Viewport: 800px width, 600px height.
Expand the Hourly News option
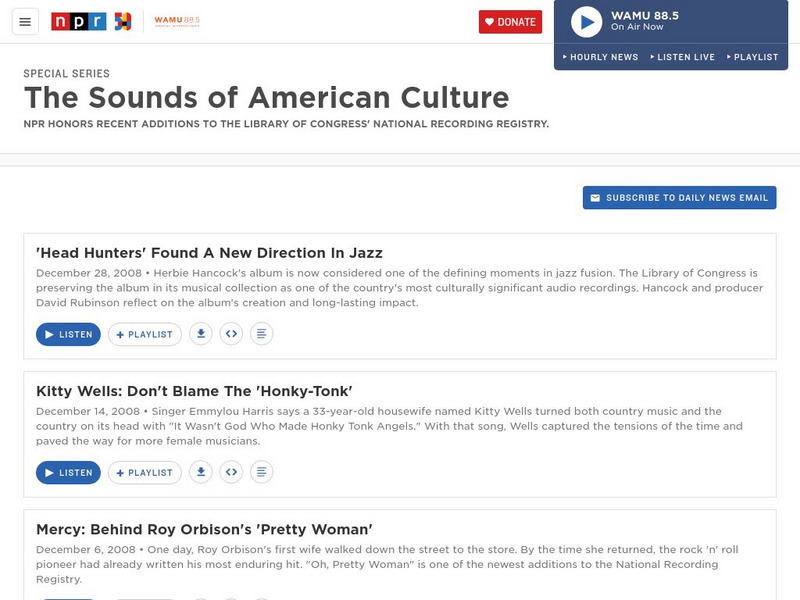point(600,57)
